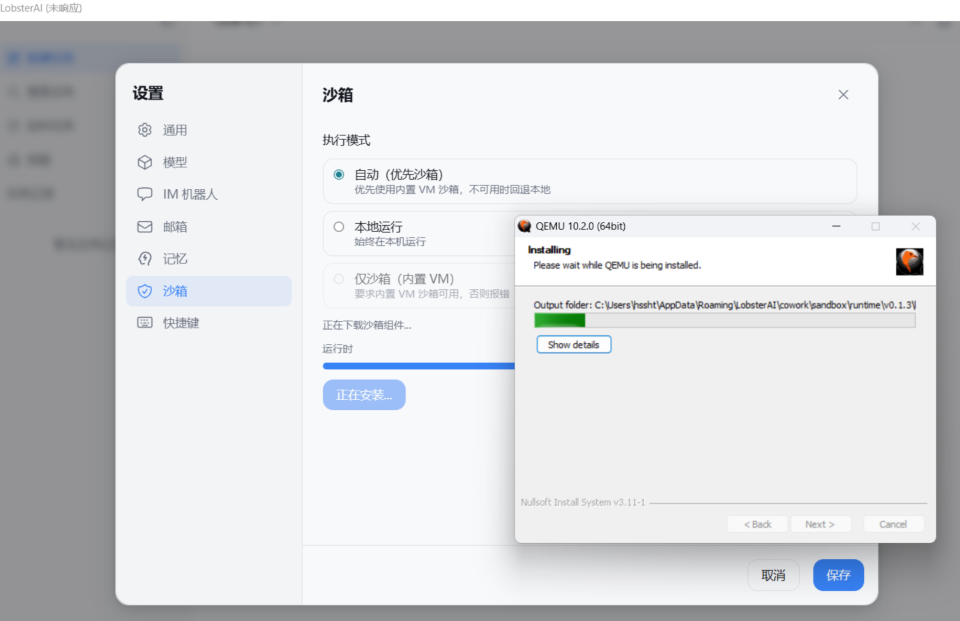Click the shield icon beside 沙箱
This screenshot has height=621, width=960.
pos(144,291)
